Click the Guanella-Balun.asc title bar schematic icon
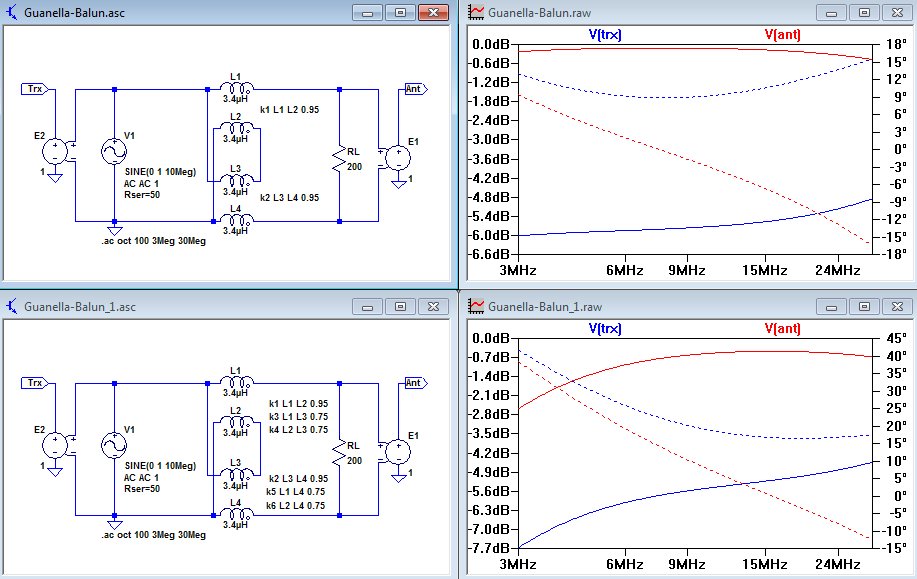 [x=12, y=13]
